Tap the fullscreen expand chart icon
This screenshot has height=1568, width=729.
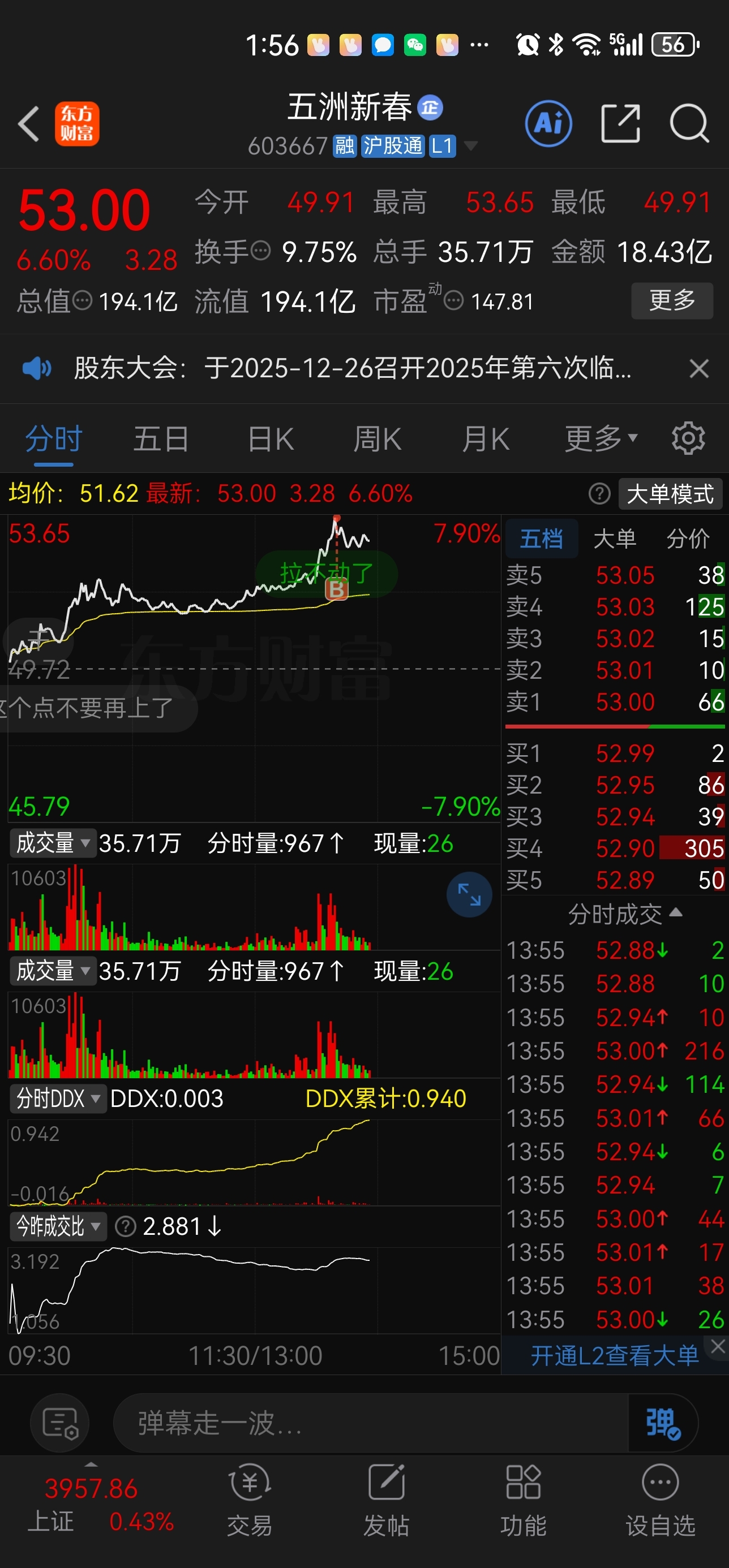469,894
